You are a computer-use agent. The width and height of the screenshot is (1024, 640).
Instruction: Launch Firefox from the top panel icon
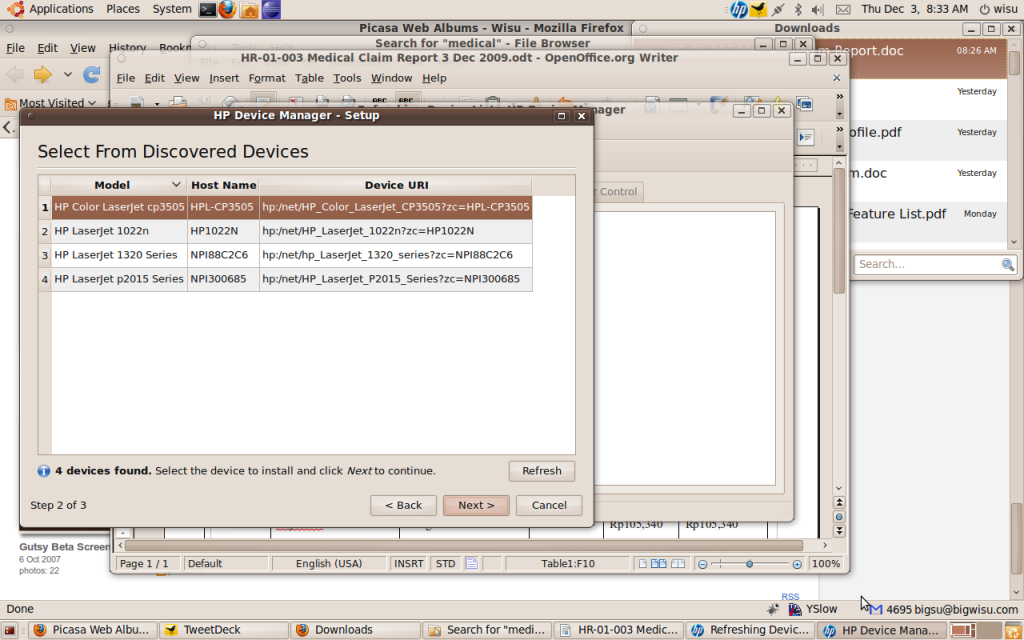(227, 9)
